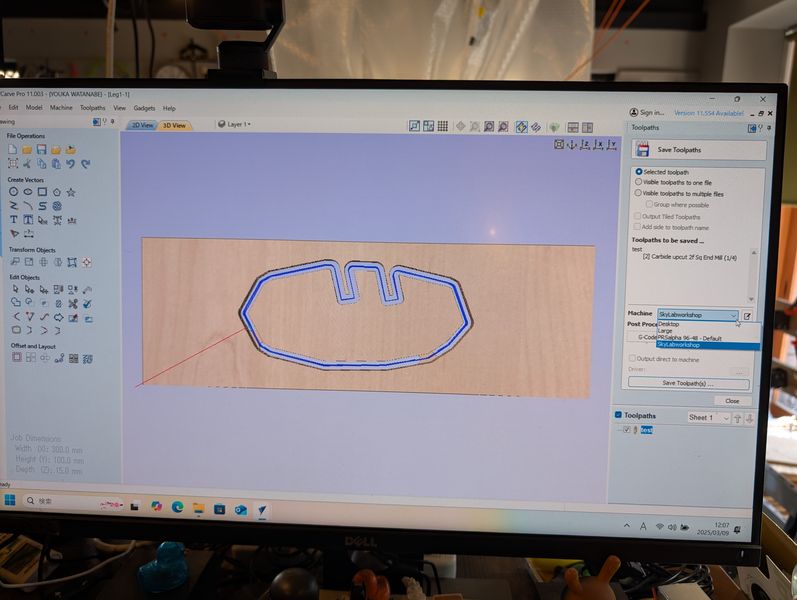Move toolpath up with arrow icon
The image size is (797, 600).
(738, 418)
